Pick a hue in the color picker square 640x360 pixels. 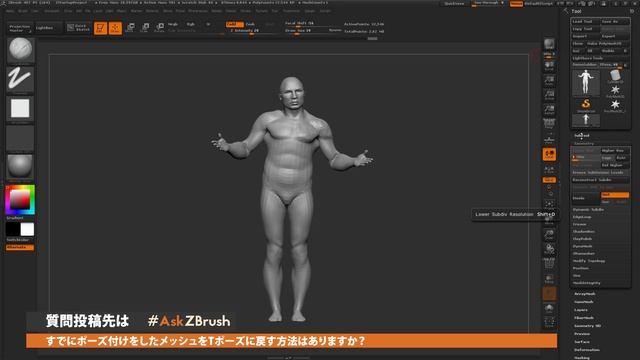coord(20,200)
